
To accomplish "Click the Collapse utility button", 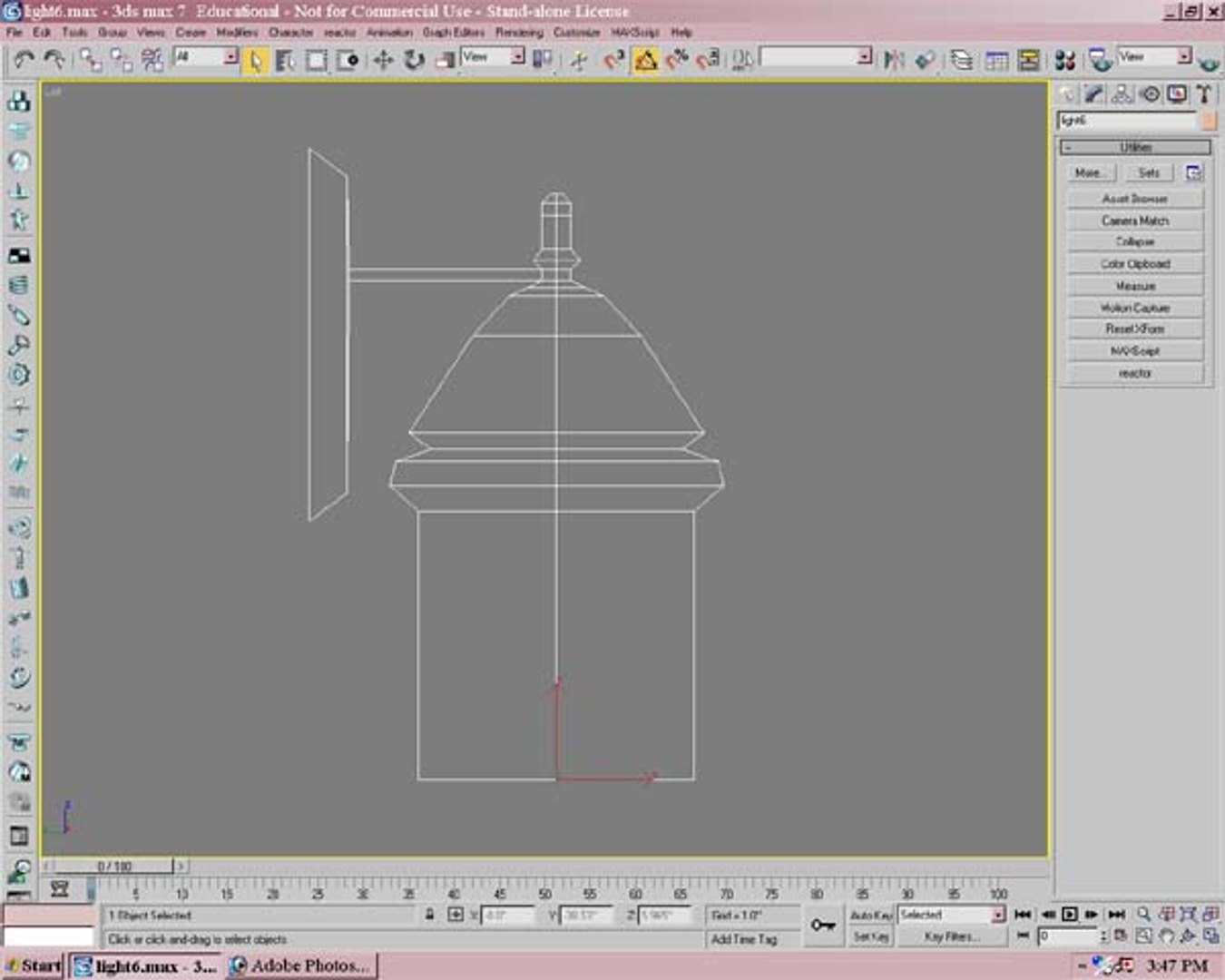I will click(x=1135, y=242).
